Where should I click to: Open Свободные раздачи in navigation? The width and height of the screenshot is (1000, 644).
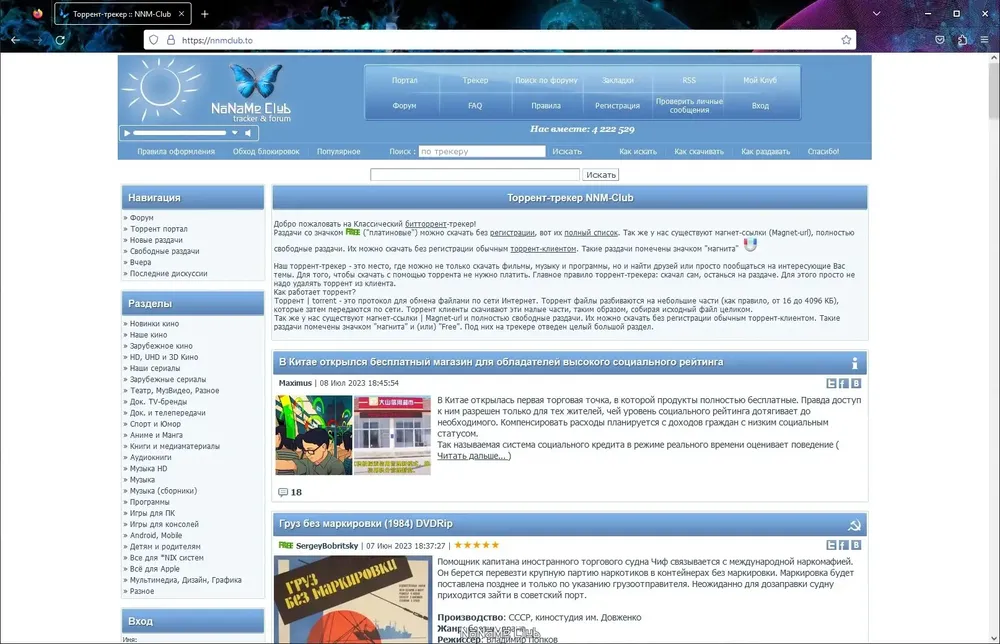click(x=165, y=251)
